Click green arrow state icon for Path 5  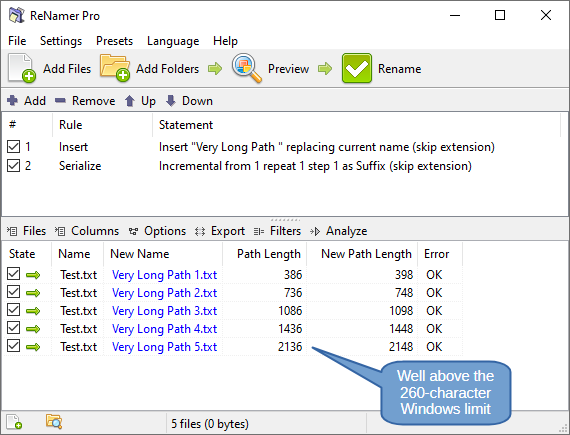[33, 347]
